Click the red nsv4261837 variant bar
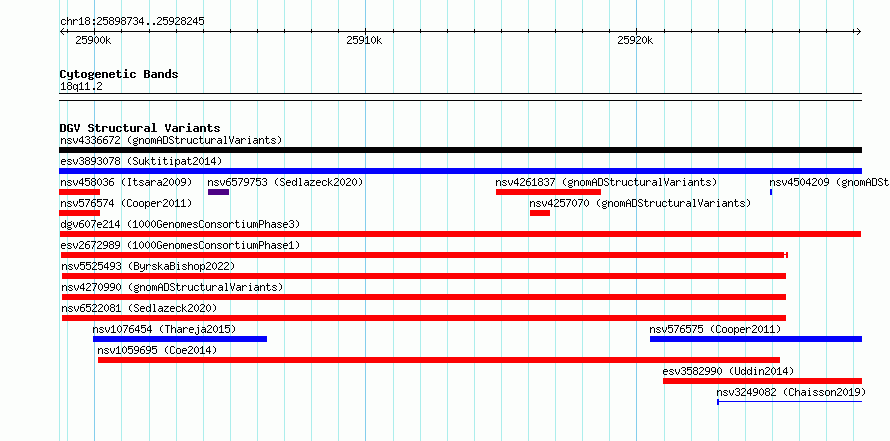Screen dimensions: 890x441 pyautogui.click(x=548, y=192)
